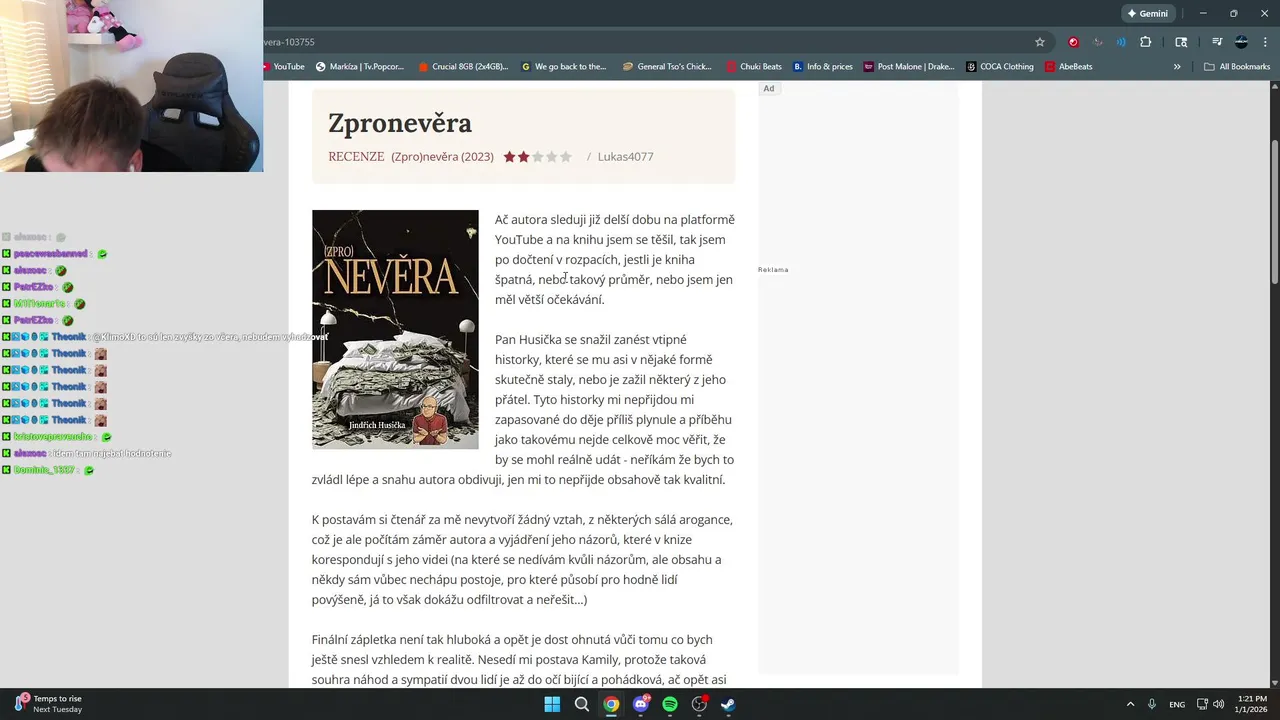Open the Chuki Beats bookmark
This screenshot has width=1280, height=720.
pos(754,67)
